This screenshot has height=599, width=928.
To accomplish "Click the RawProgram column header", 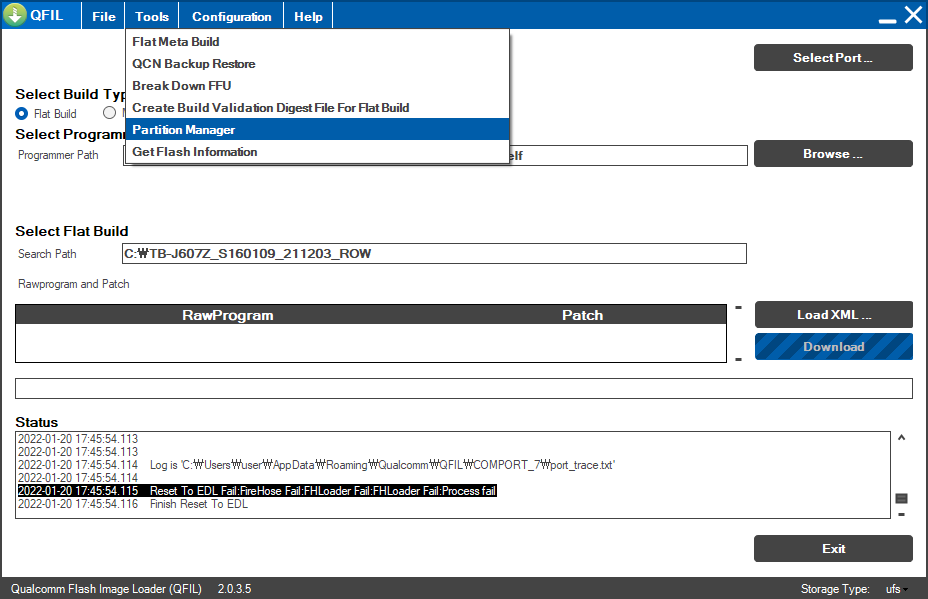I will pyautogui.click(x=227, y=315).
